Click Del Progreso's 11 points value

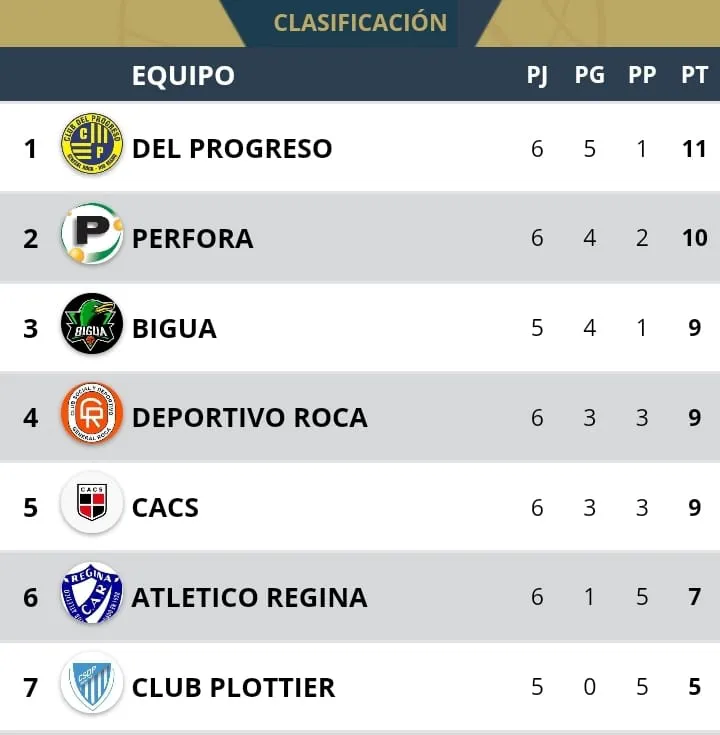[694, 149]
